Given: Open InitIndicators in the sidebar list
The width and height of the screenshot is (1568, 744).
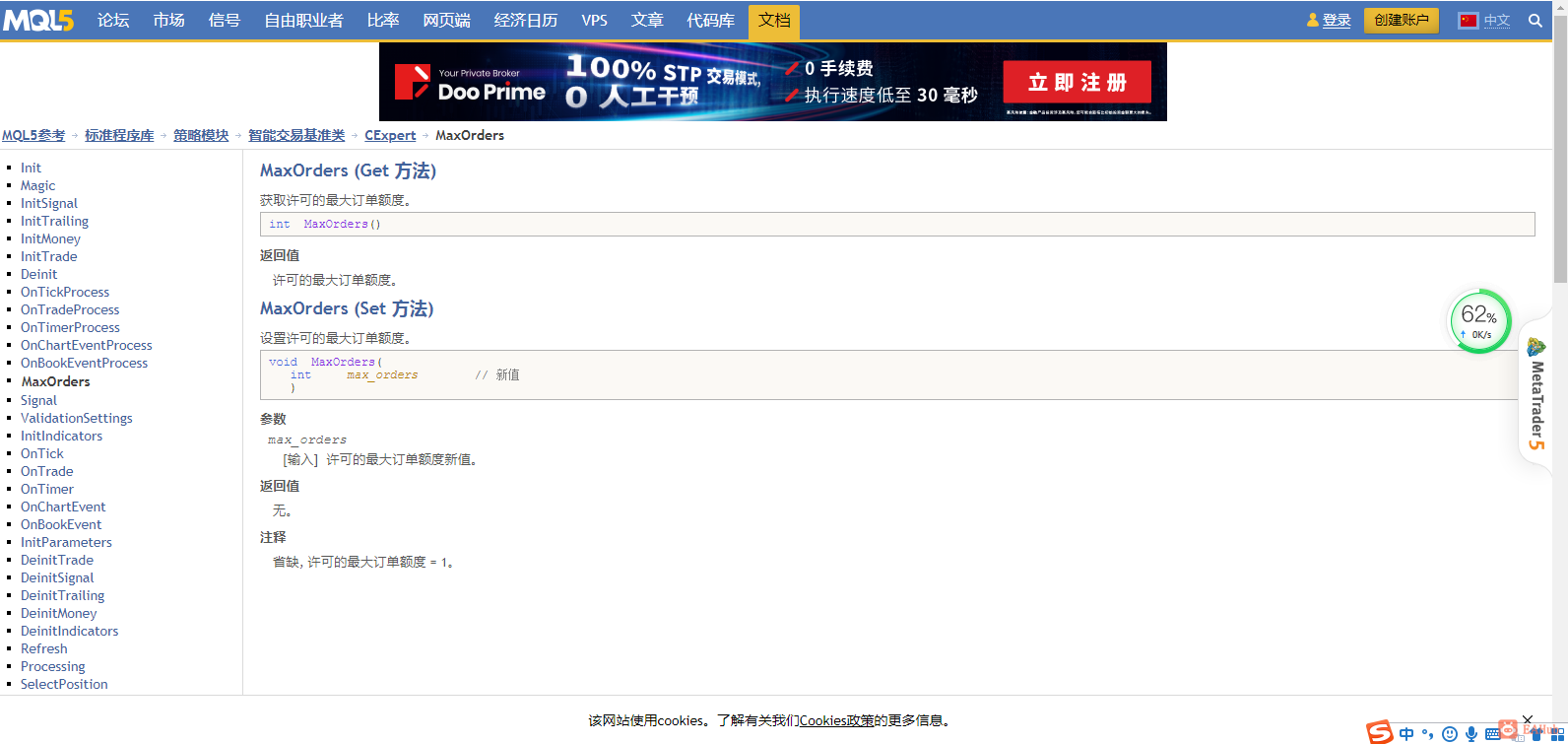Looking at the screenshot, I should pyautogui.click(x=61, y=437).
